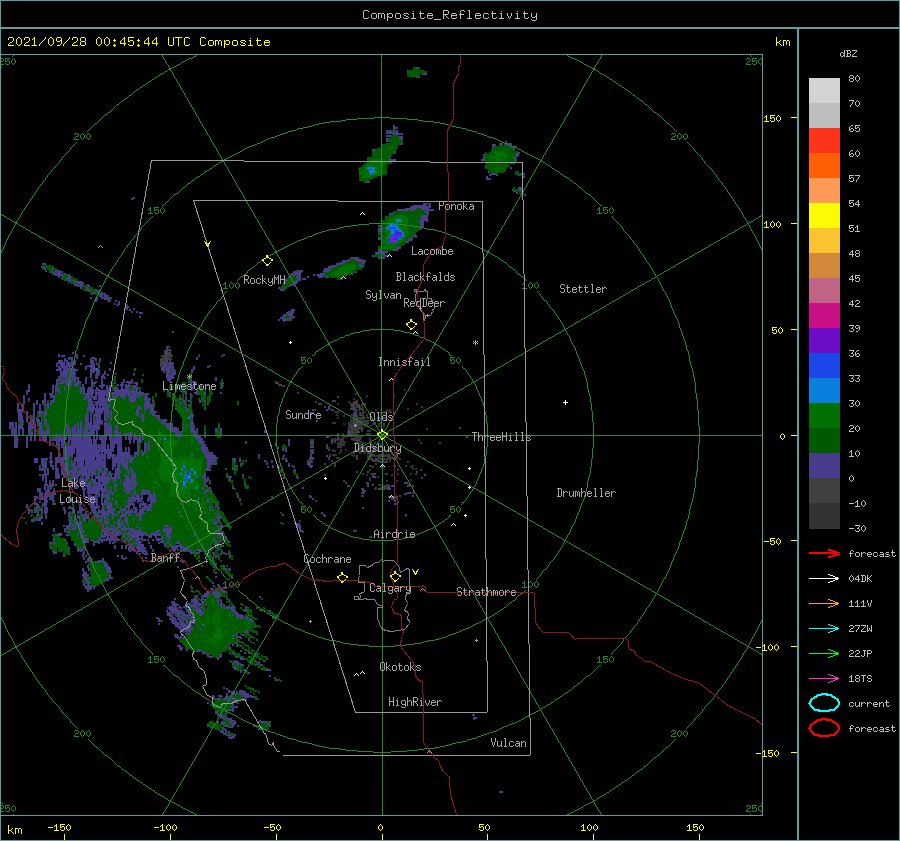Viewport: 900px width, 841px height.
Task: Click the Airdrie label
Action: (394, 534)
